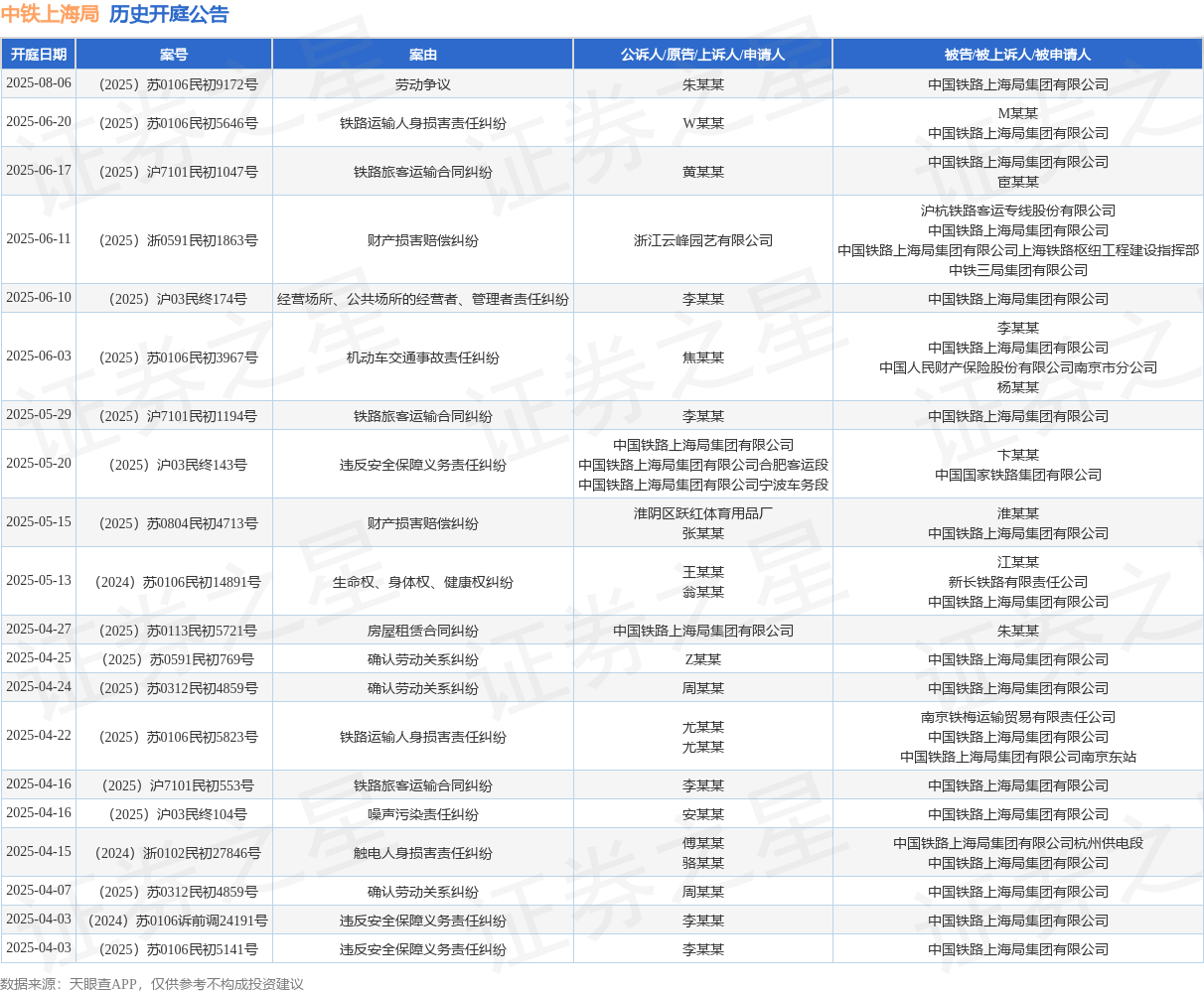Click defendant 中国国家铁路集团有限公司
1204x993 pixels.
[x=1017, y=475]
